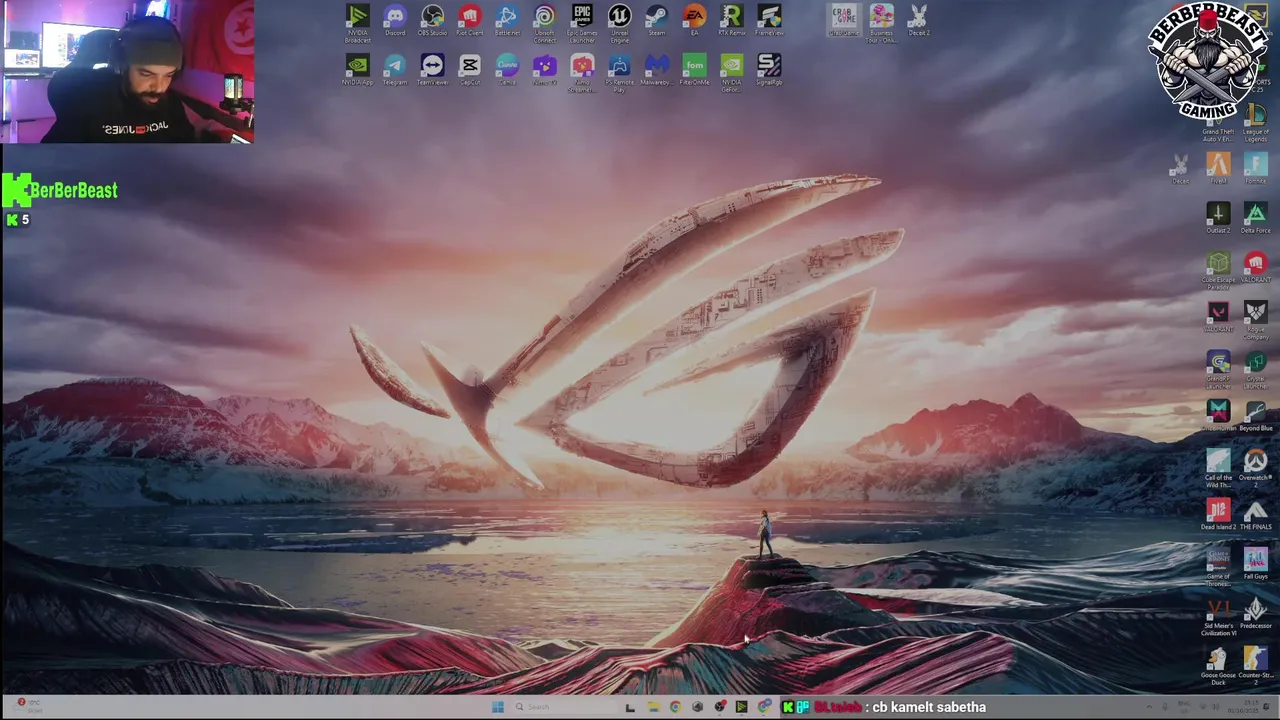Open the Windows Start button
The height and width of the screenshot is (720, 1280).
(x=497, y=707)
